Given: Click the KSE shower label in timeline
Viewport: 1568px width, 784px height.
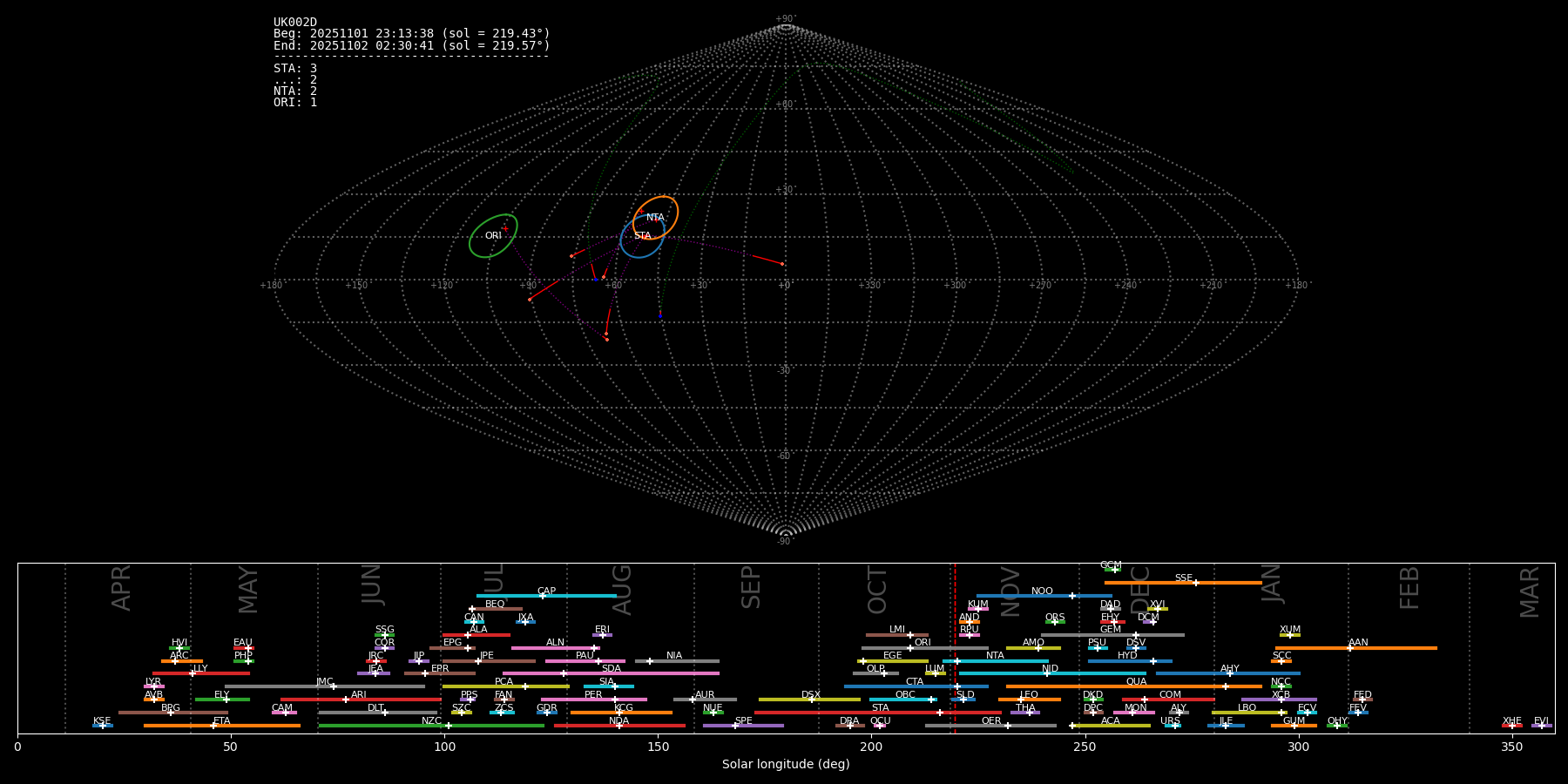Looking at the screenshot, I should [x=102, y=721].
